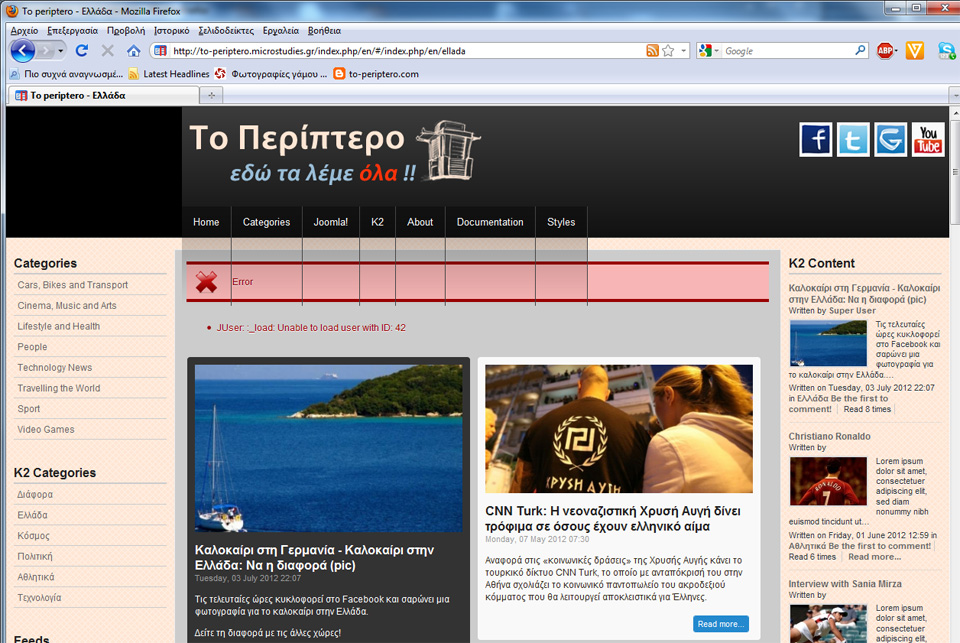Open the Βοήθεια menu

click(324, 31)
